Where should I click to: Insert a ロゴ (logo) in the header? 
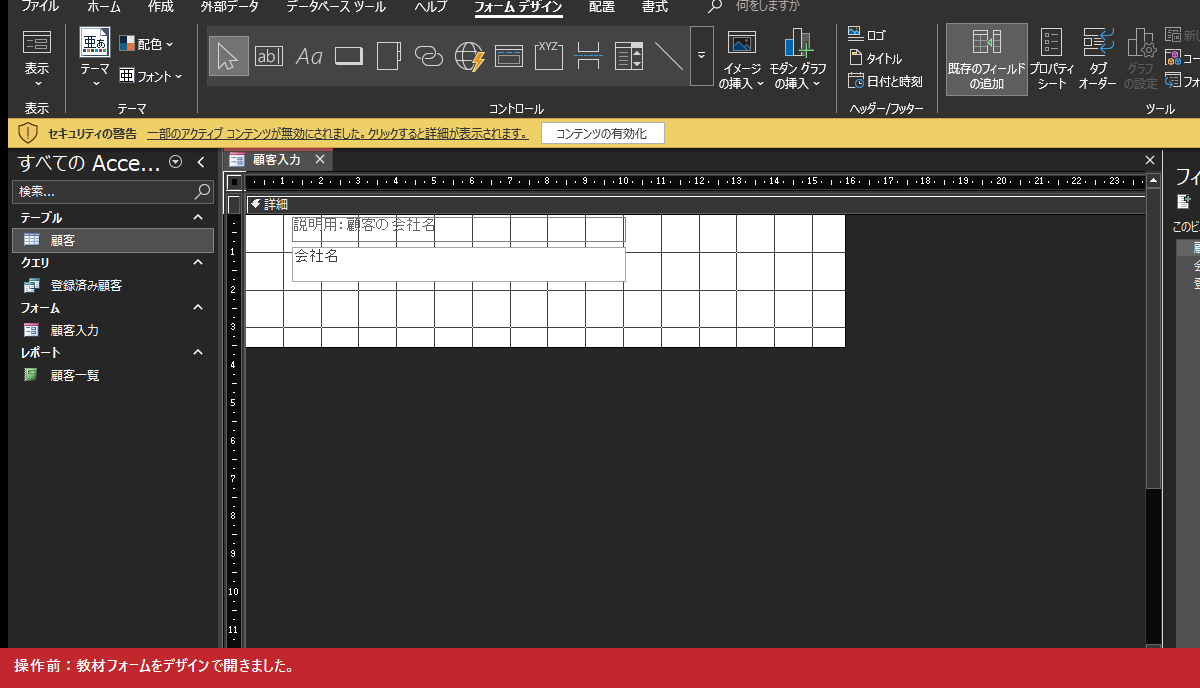coord(867,35)
